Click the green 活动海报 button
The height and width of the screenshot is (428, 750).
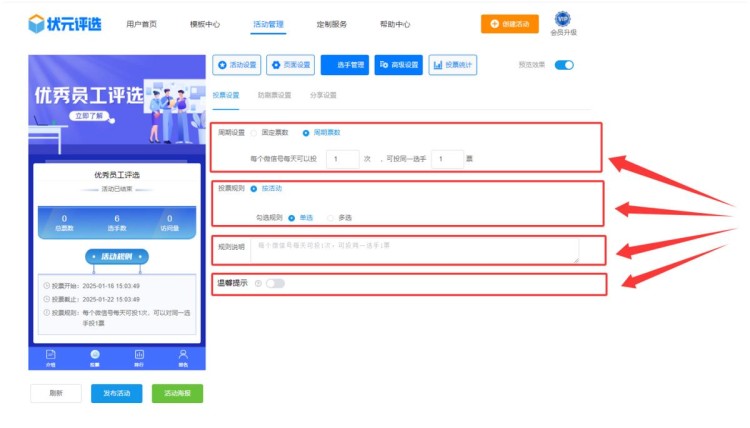coord(177,394)
